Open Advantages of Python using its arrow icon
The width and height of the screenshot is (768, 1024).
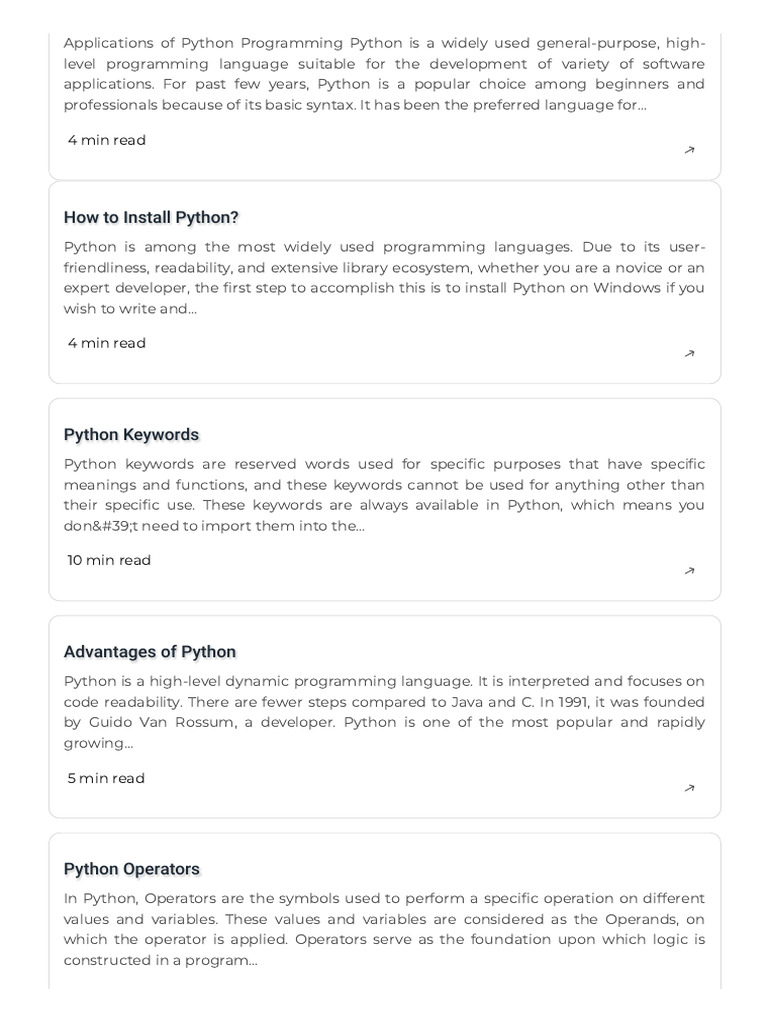[689, 788]
